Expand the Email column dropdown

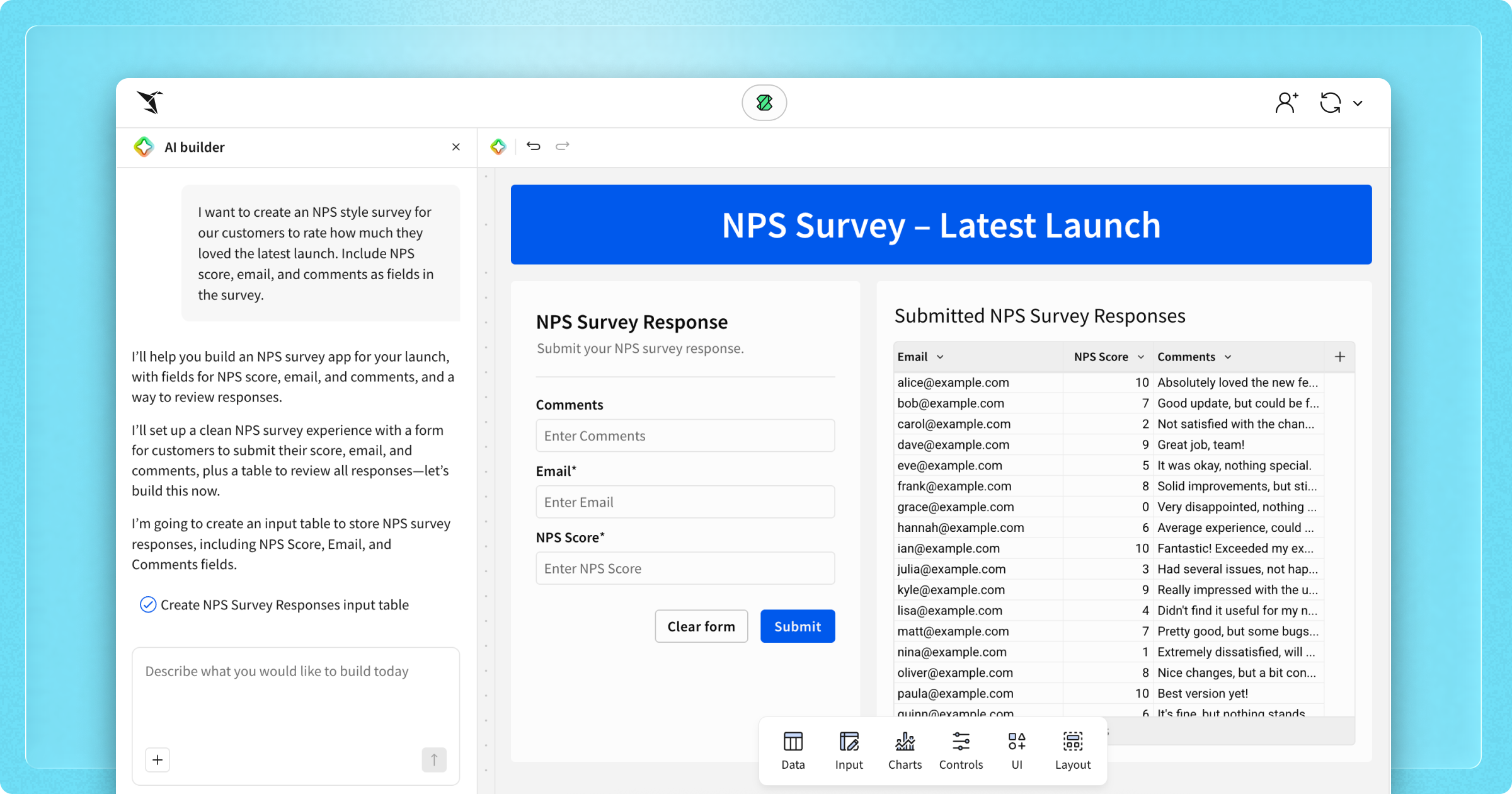click(940, 357)
